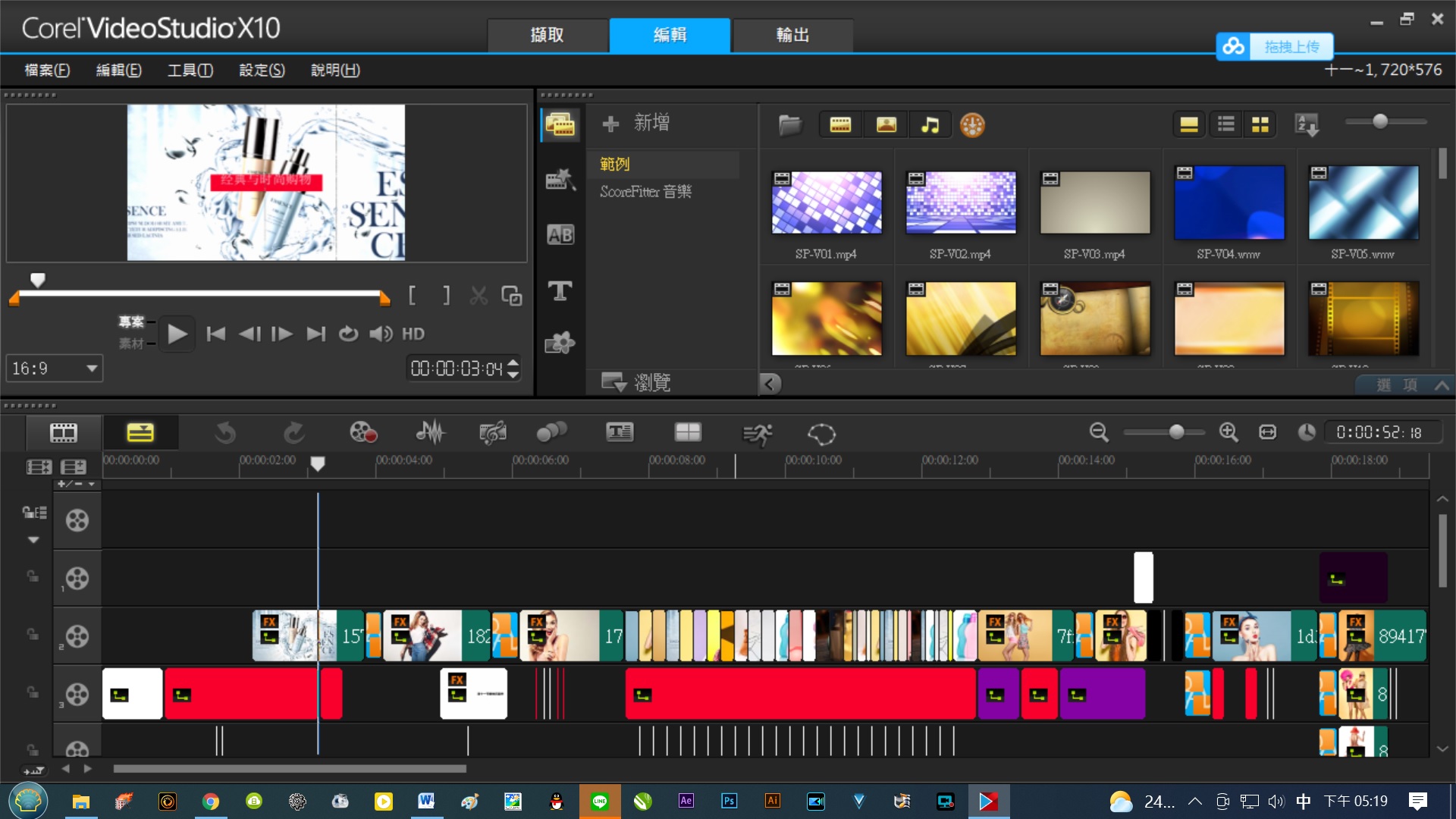Open record/capture option

point(363,433)
